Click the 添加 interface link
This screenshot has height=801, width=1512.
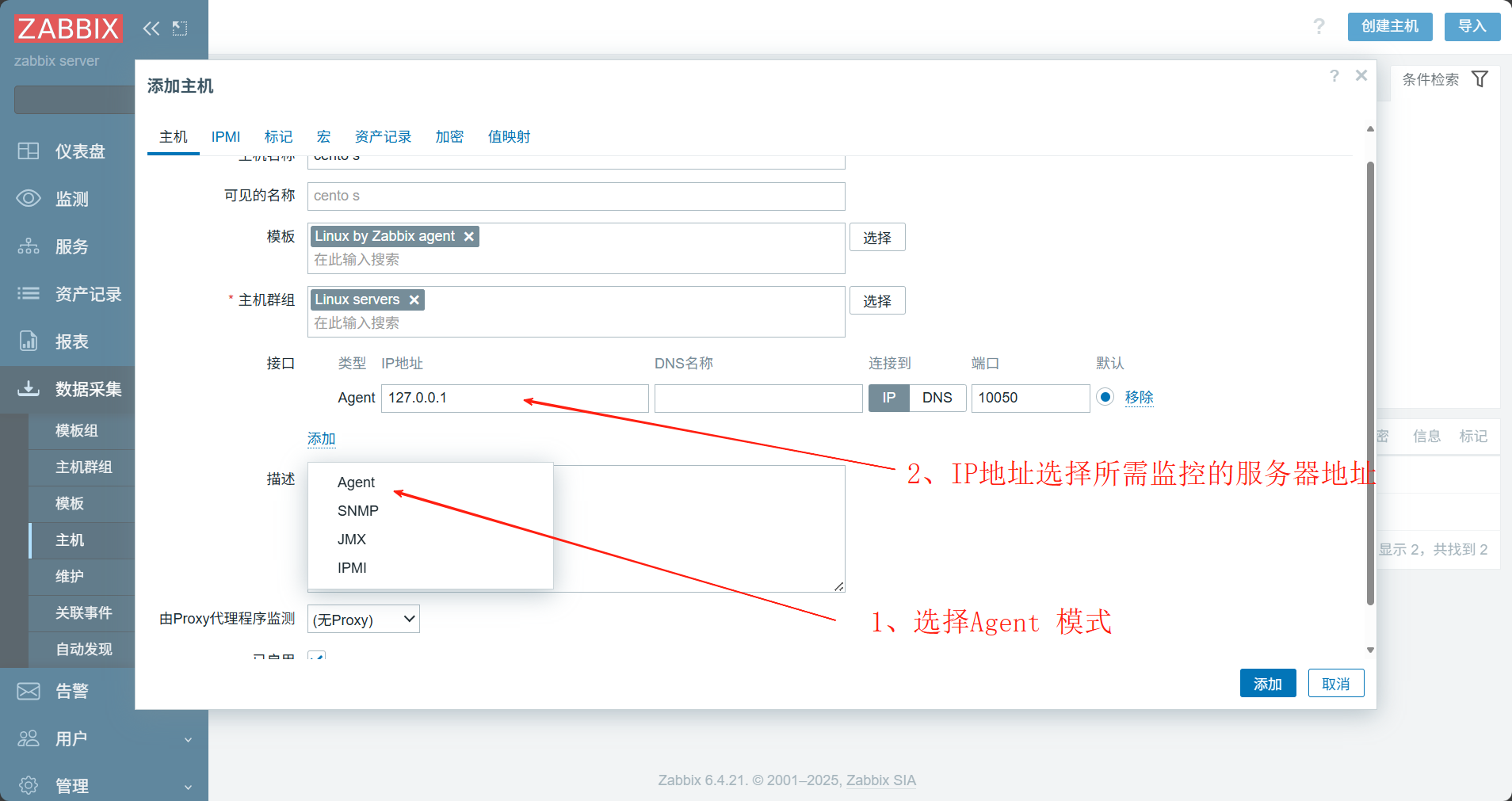point(321,439)
